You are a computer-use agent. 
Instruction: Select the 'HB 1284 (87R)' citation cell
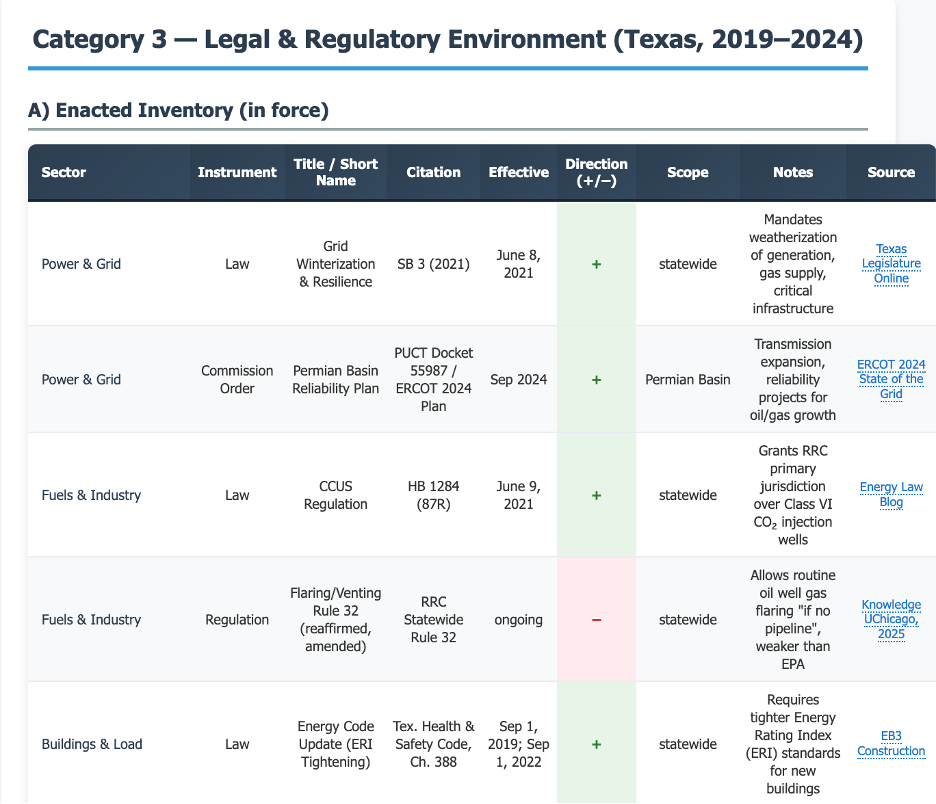(x=433, y=495)
